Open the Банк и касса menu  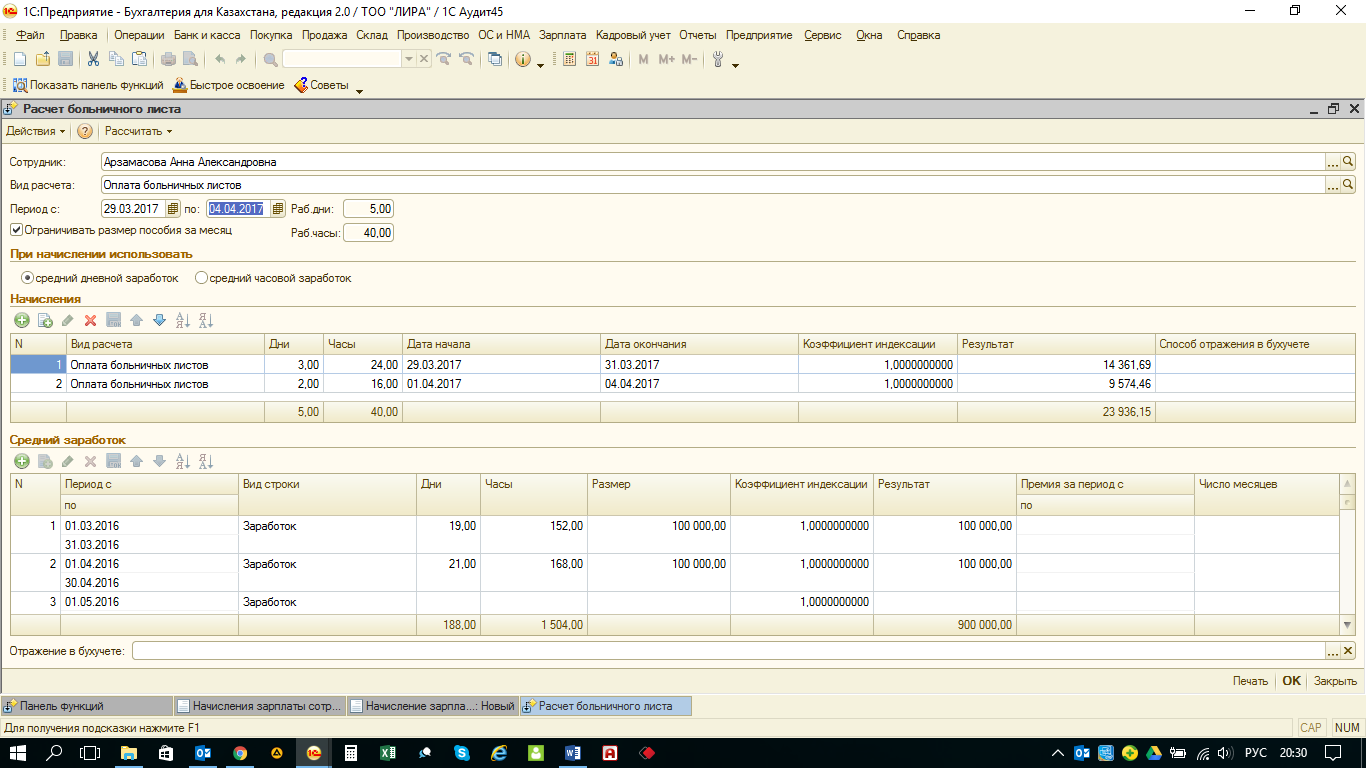click(x=207, y=35)
